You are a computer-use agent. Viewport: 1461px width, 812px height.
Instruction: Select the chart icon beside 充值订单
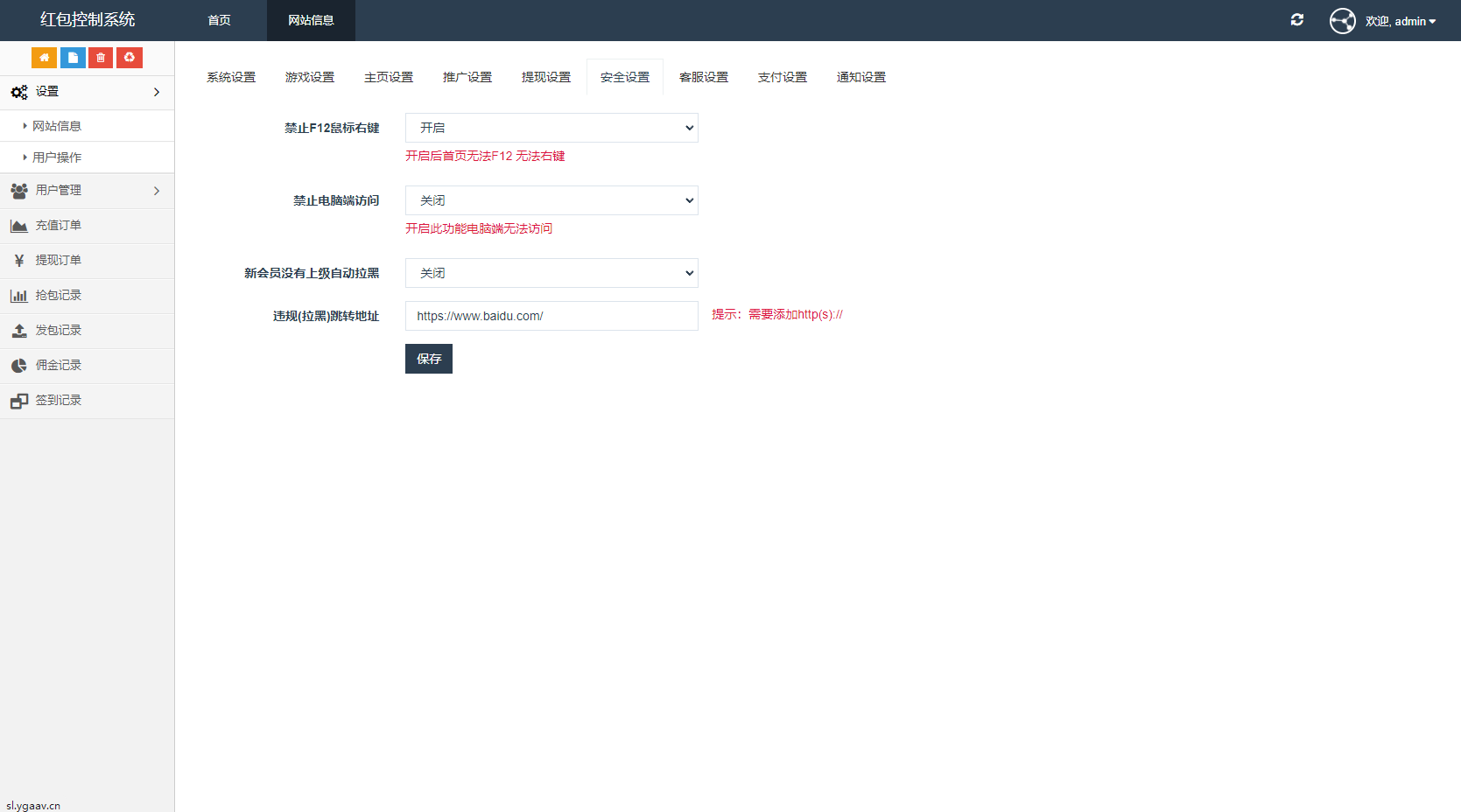tap(18, 225)
